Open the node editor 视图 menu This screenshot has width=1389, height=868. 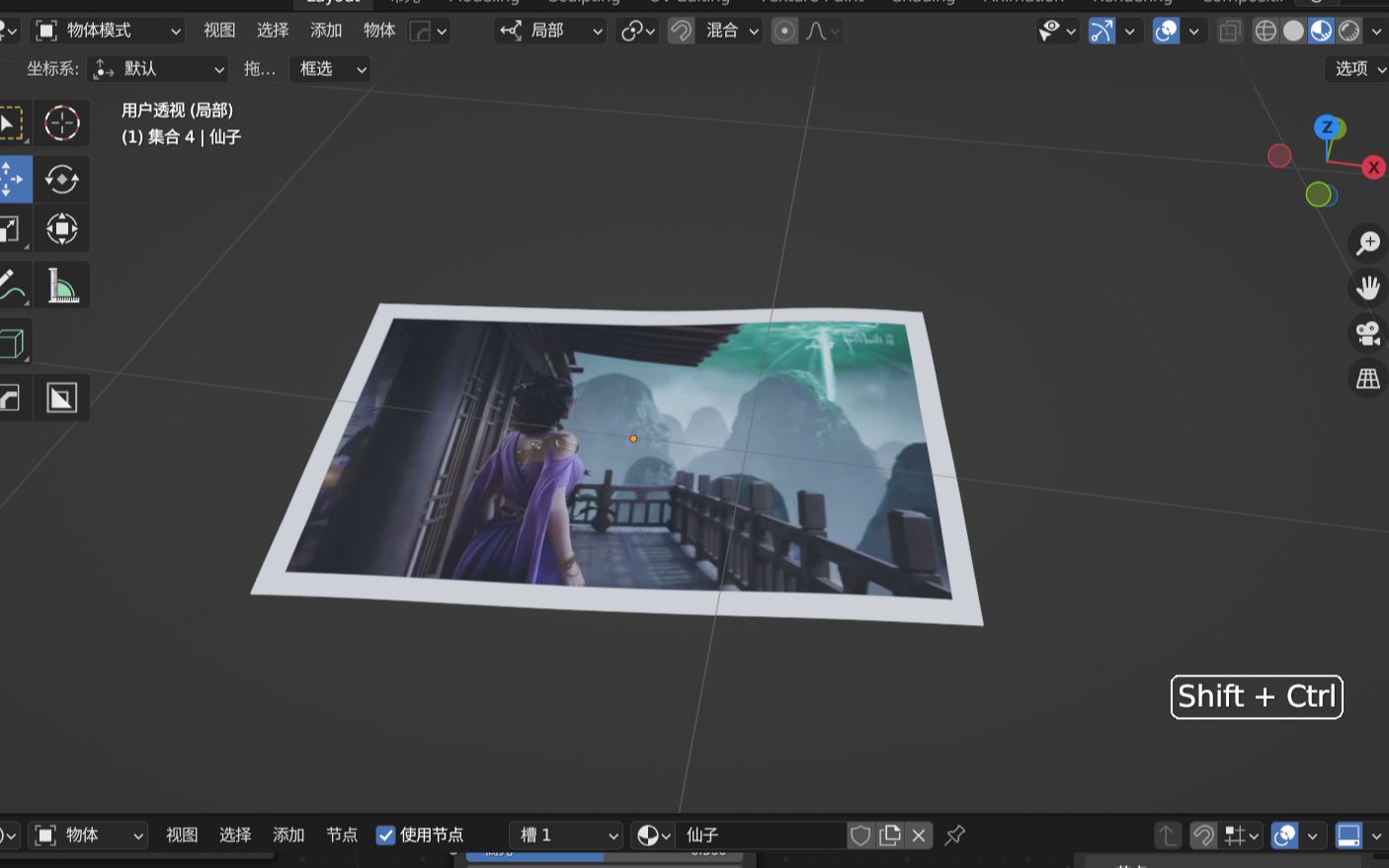coord(182,835)
